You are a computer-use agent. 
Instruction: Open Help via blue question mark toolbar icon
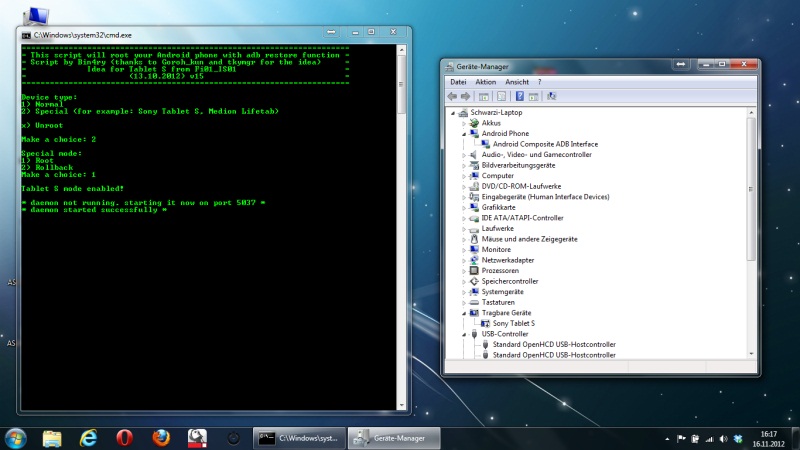(519, 96)
